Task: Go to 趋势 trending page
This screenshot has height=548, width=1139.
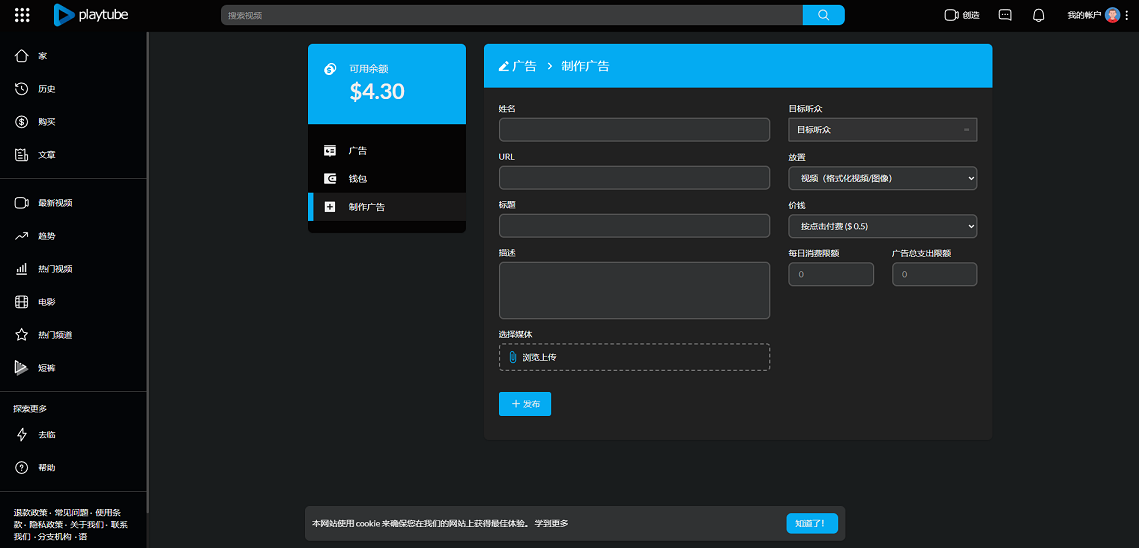Action: [46, 236]
